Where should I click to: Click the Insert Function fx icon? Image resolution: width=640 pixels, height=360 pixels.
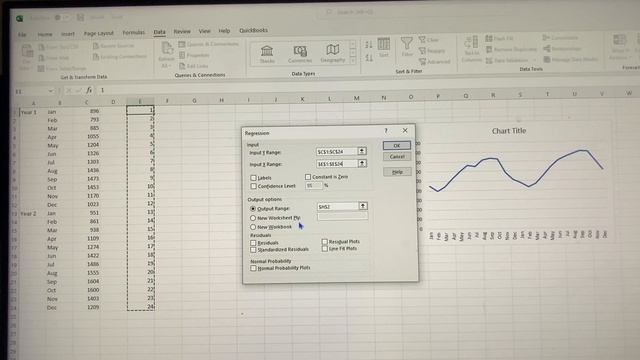[x=89, y=91]
